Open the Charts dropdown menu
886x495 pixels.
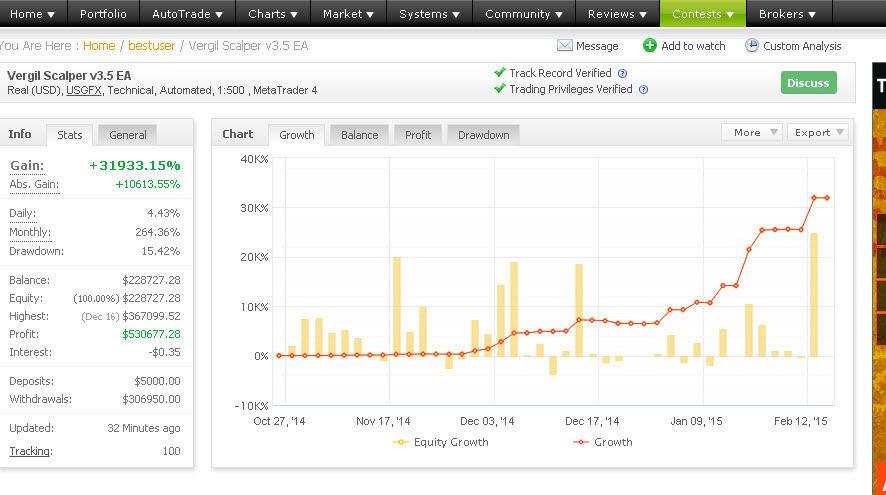273,14
